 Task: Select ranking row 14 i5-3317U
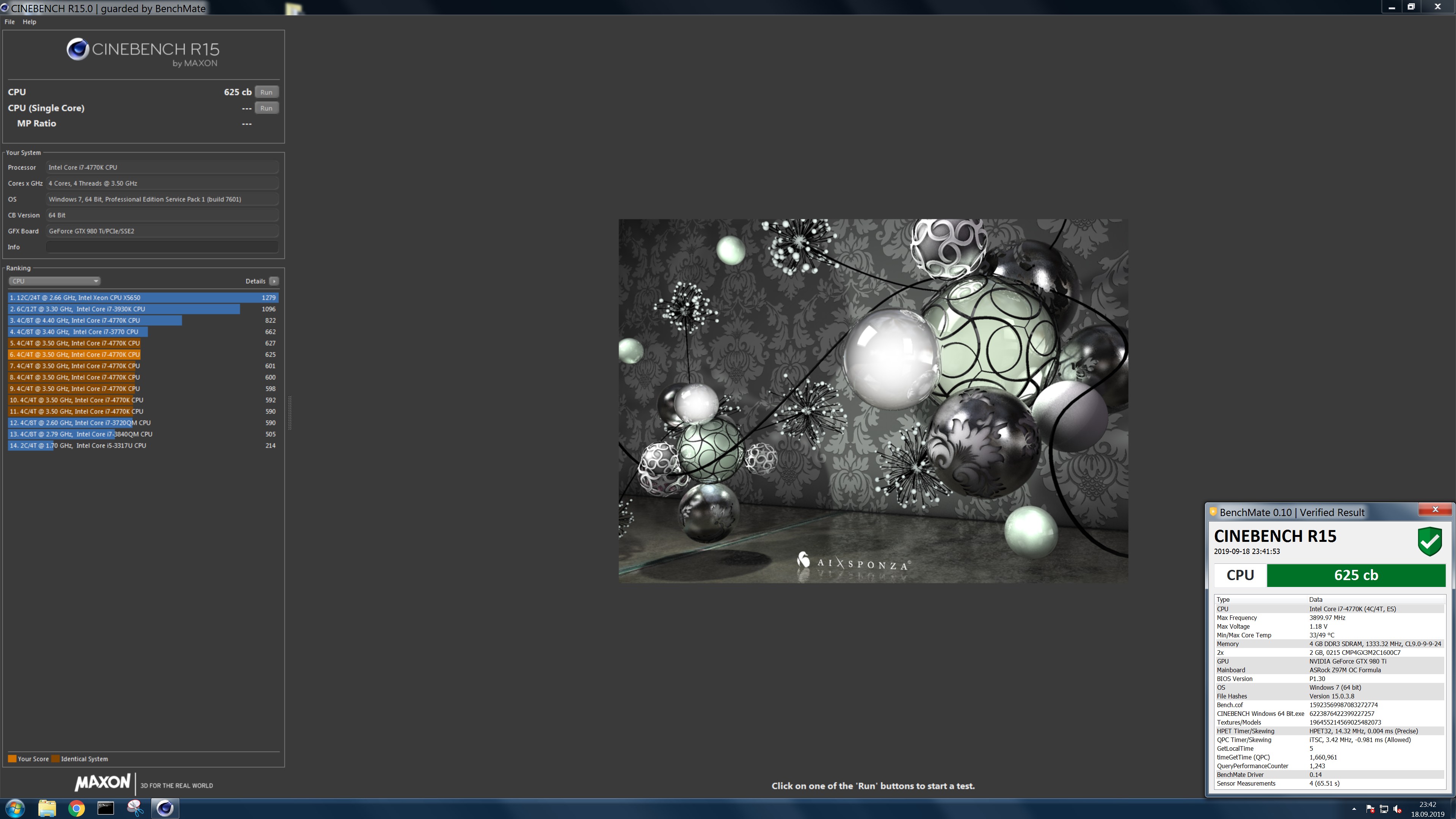pos(144,446)
